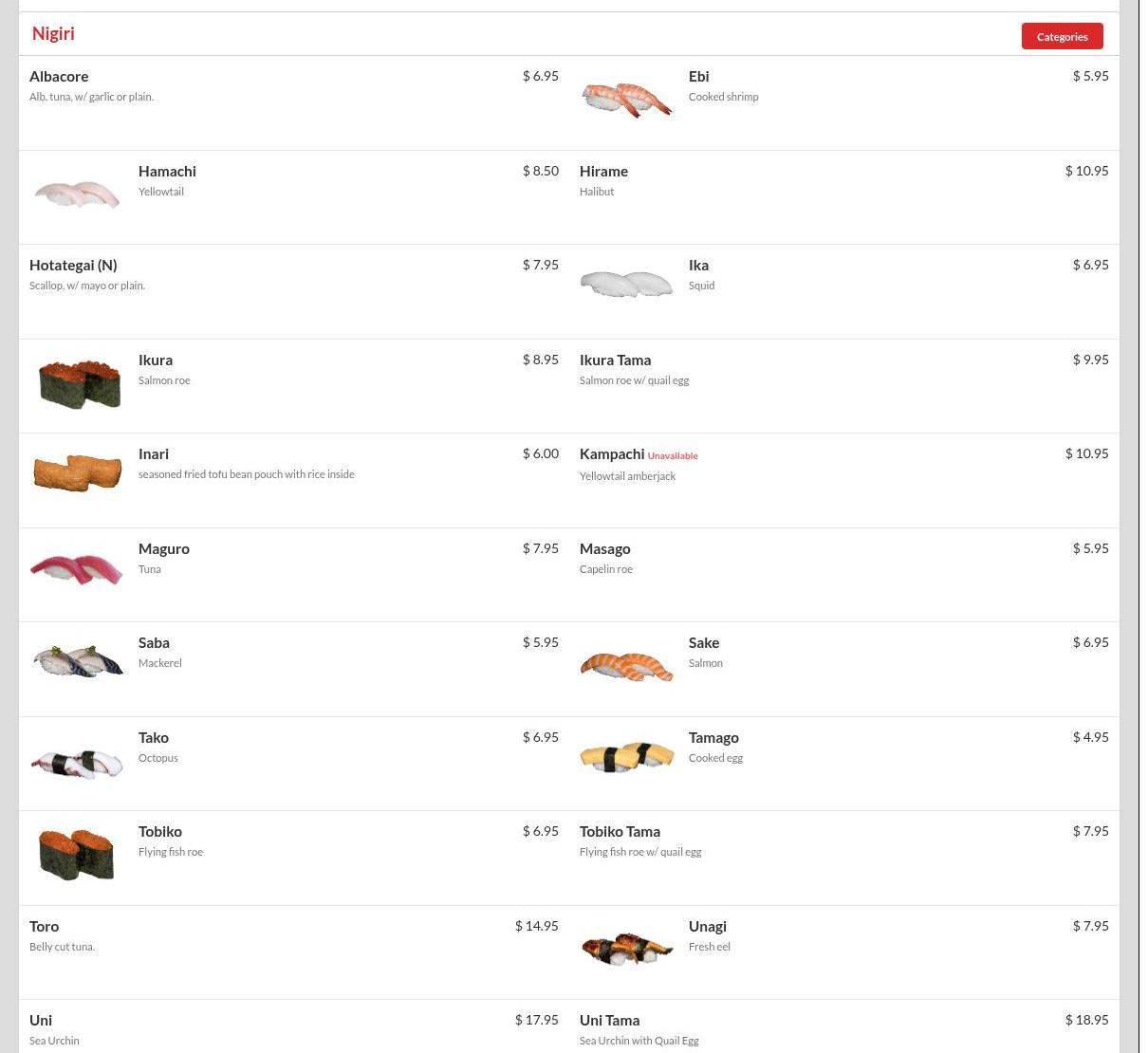Click the Sake salmon nigiri photo
Viewport: 1148px width, 1053px height.
click(x=626, y=666)
